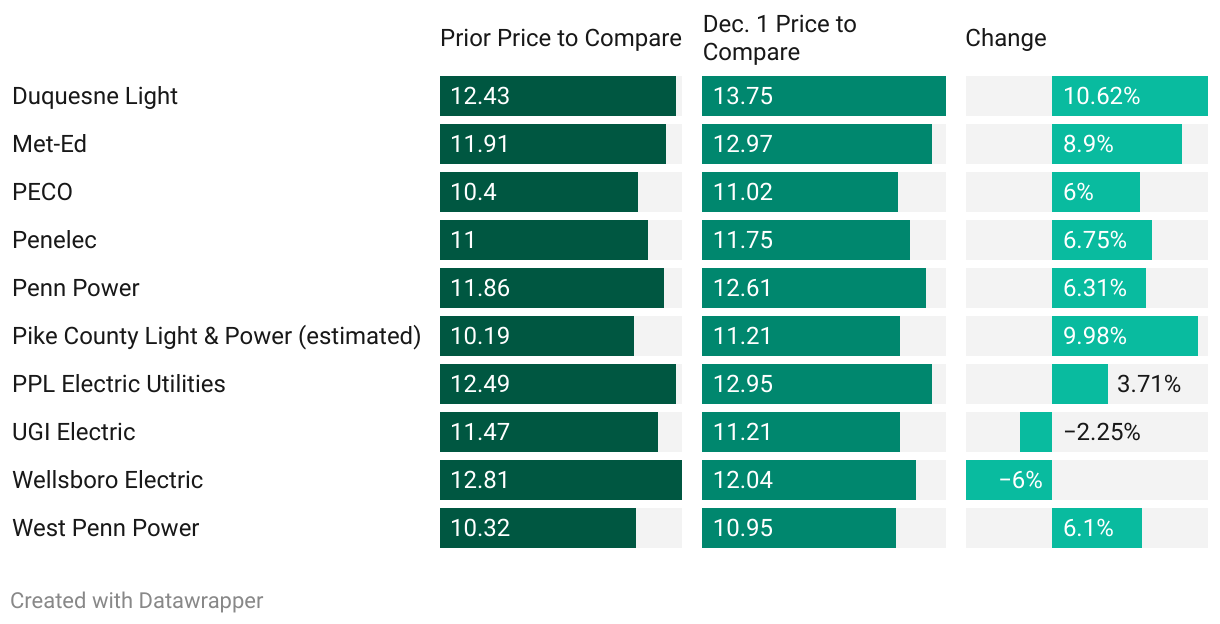1220x624 pixels.
Task: Select Wellsboro Electric's −6% change bar
Action: [1008, 480]
